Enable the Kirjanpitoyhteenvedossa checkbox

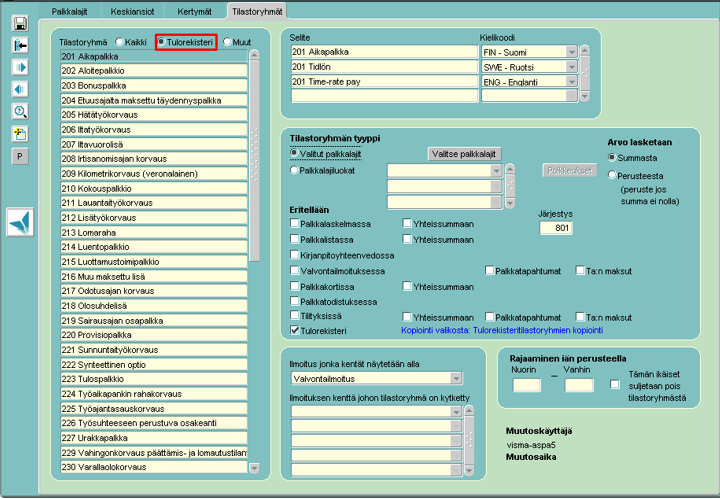coord(295,255)
